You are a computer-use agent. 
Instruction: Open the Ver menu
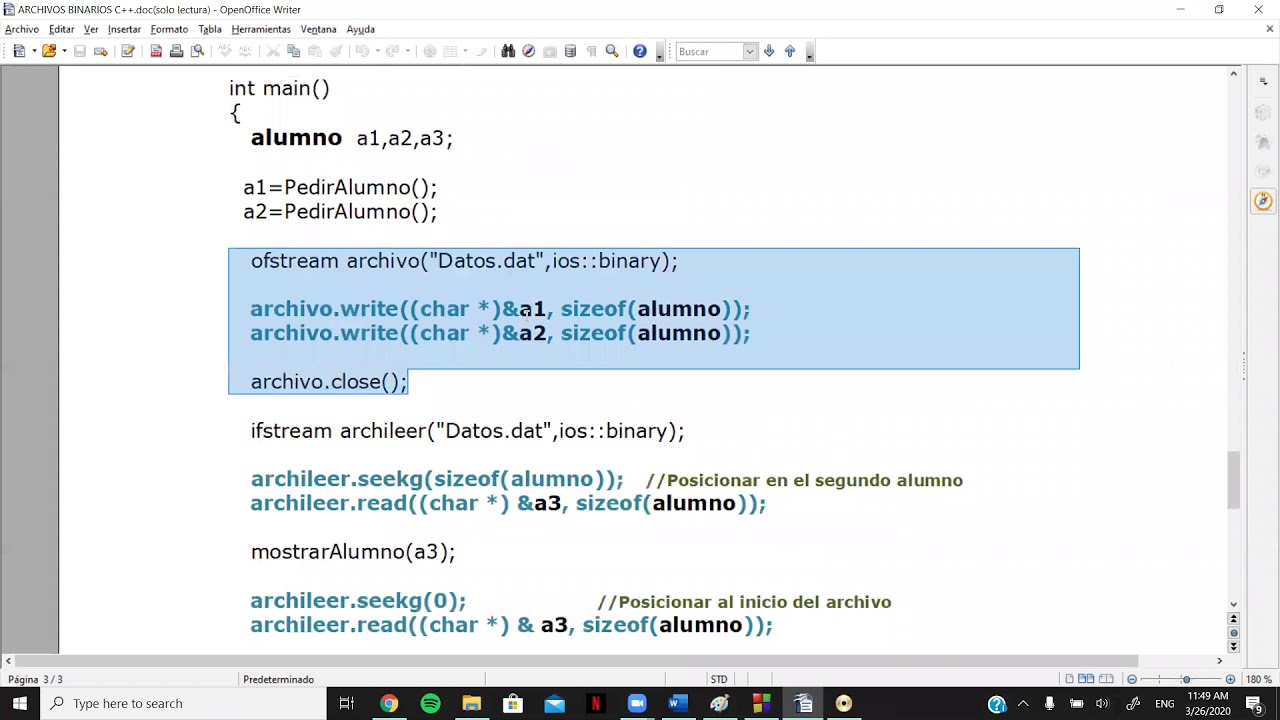click(91, 29)
